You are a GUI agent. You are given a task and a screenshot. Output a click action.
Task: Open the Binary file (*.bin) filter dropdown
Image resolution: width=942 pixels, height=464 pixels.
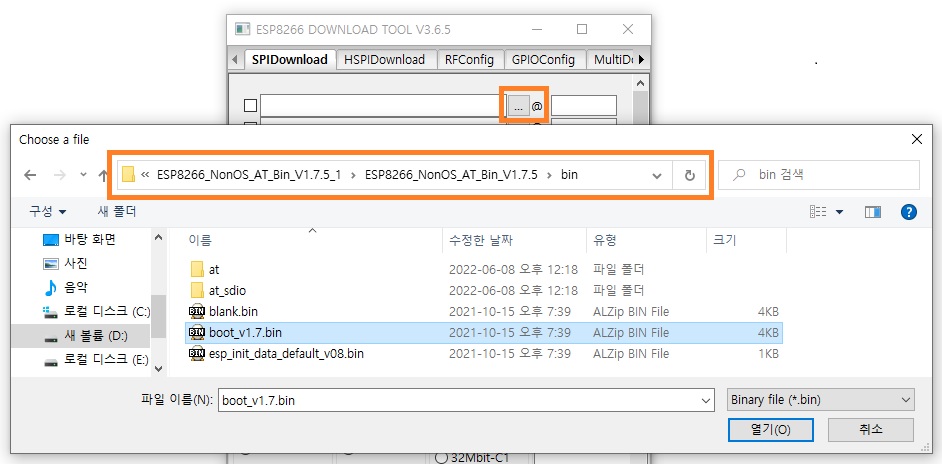pyautogui.click(x=821, y=400)
